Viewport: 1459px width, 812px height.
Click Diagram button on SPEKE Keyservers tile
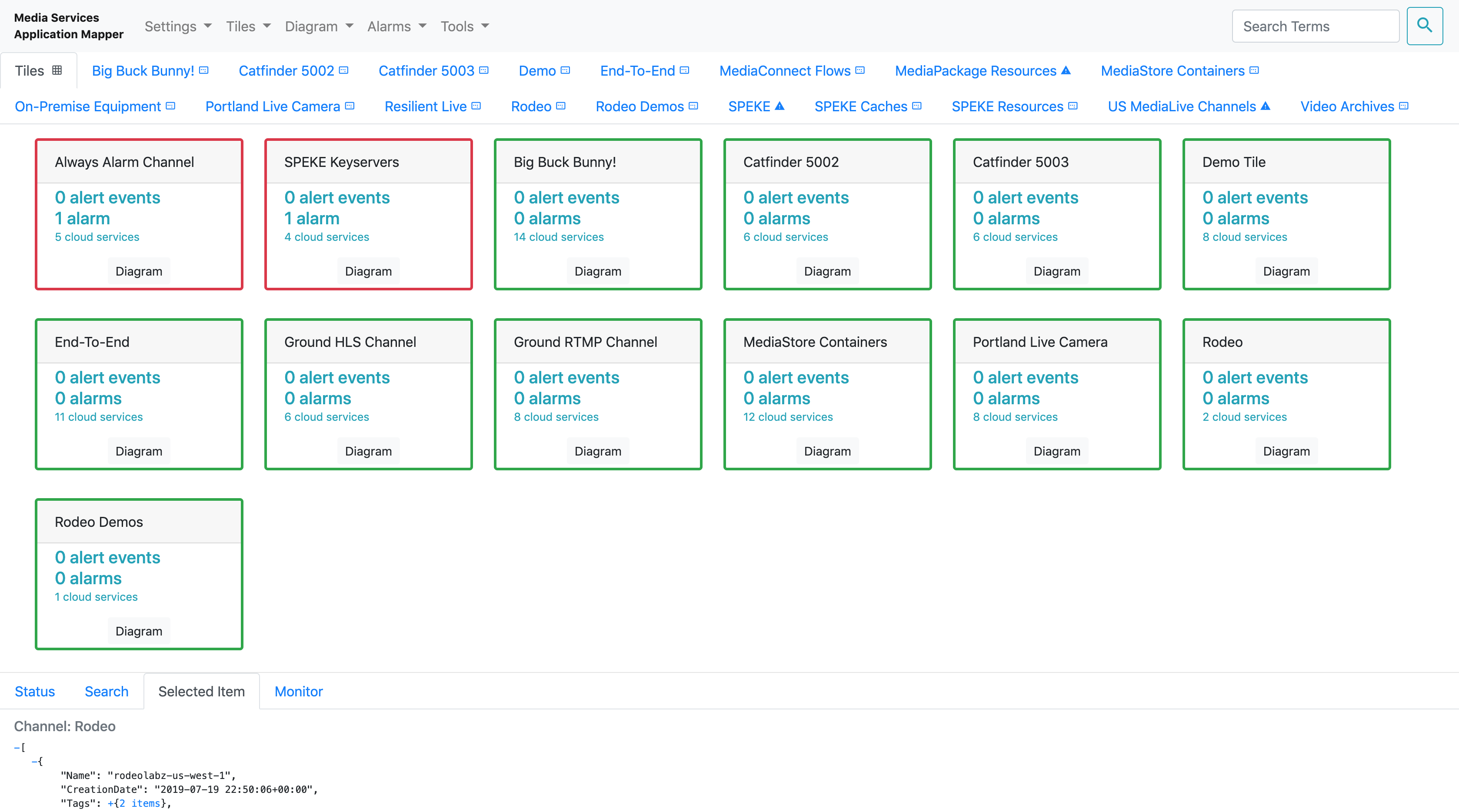368,271
